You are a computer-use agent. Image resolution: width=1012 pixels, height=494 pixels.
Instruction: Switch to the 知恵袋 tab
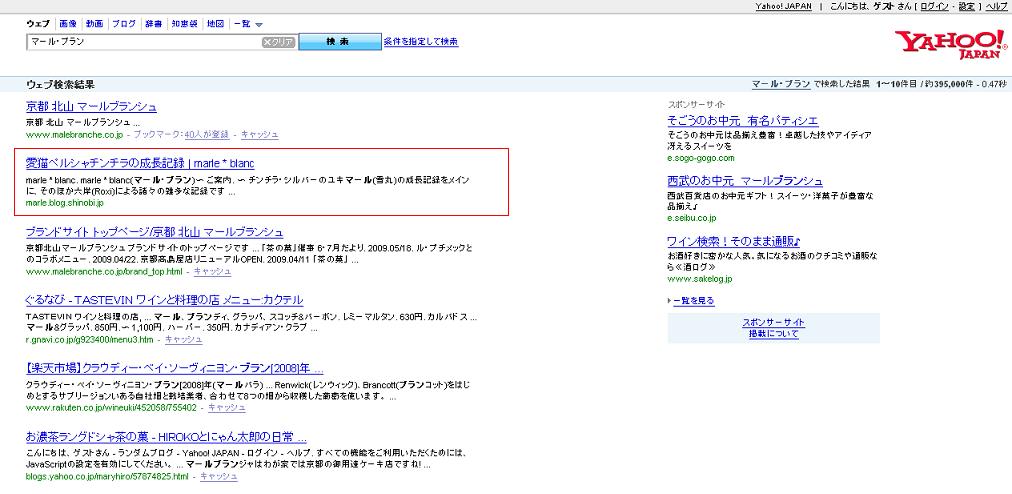click(185, 24)
